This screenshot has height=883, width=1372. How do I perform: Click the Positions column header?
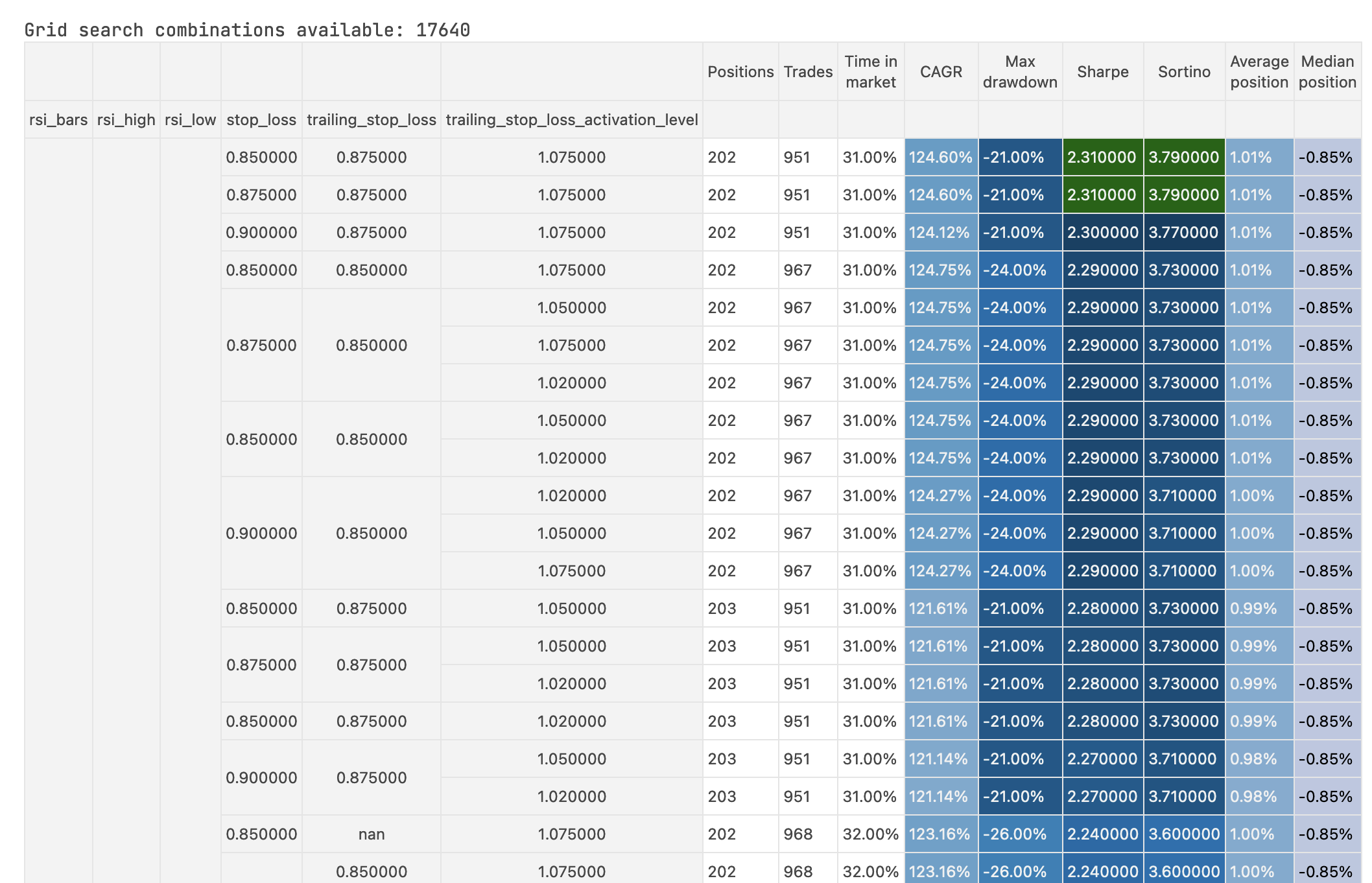[740, 72]
